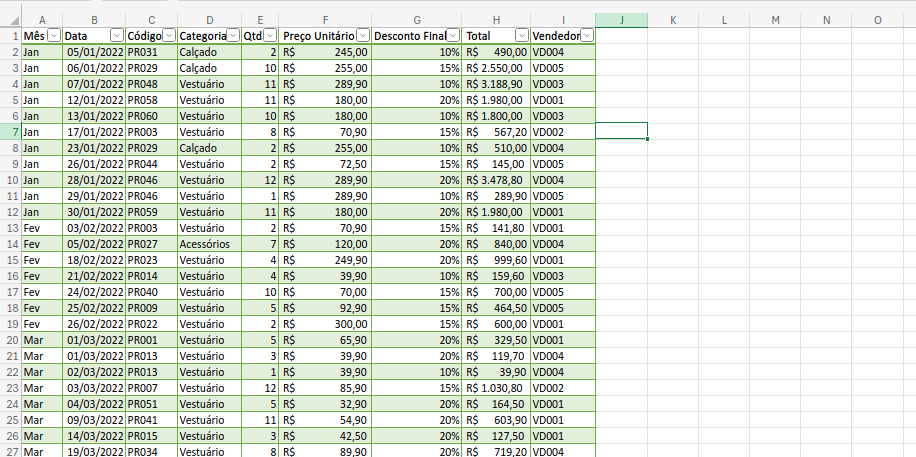Select column M header

click(775, 20)
